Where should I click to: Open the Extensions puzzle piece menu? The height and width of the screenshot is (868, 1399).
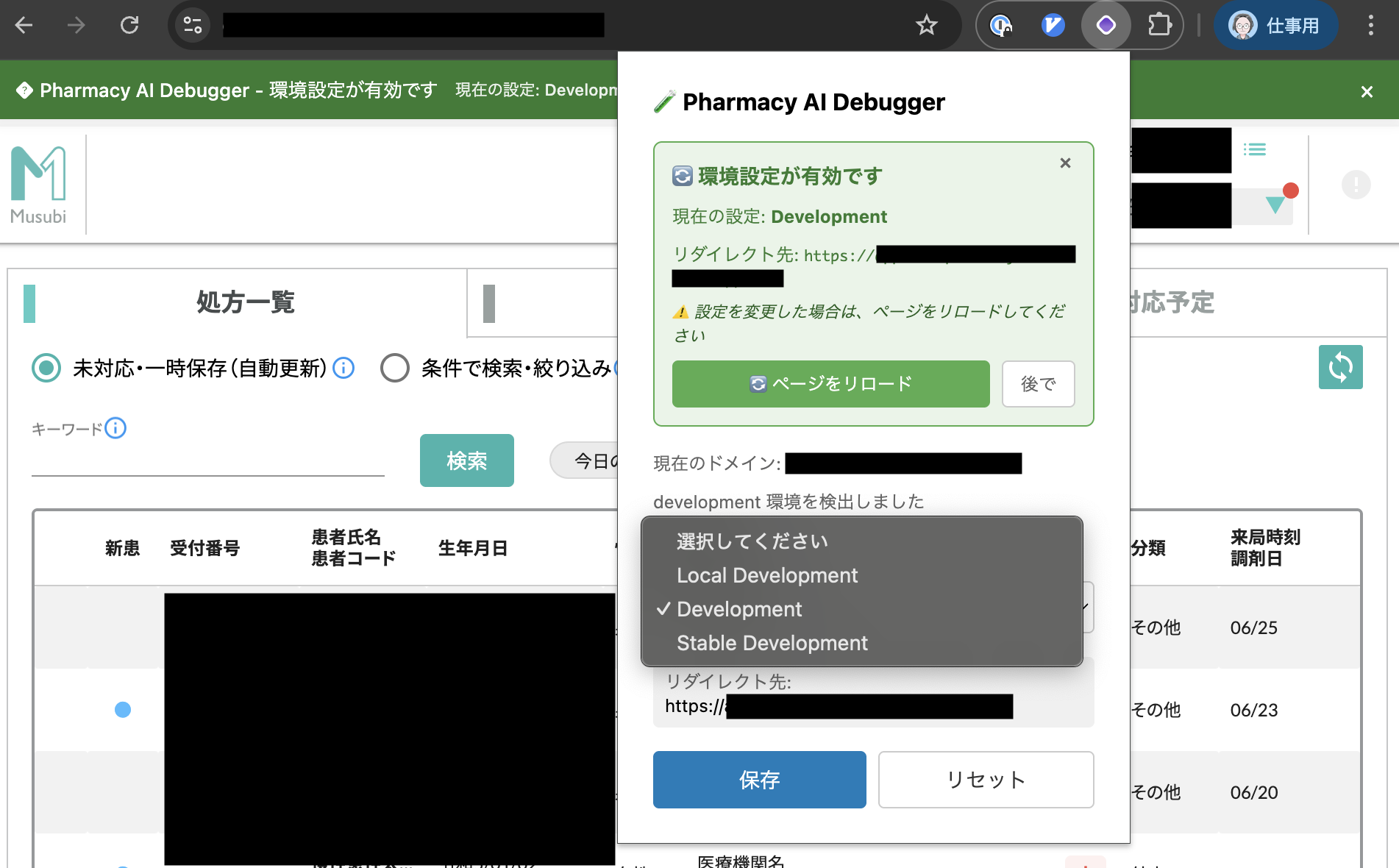click(x=1159, y=26)
